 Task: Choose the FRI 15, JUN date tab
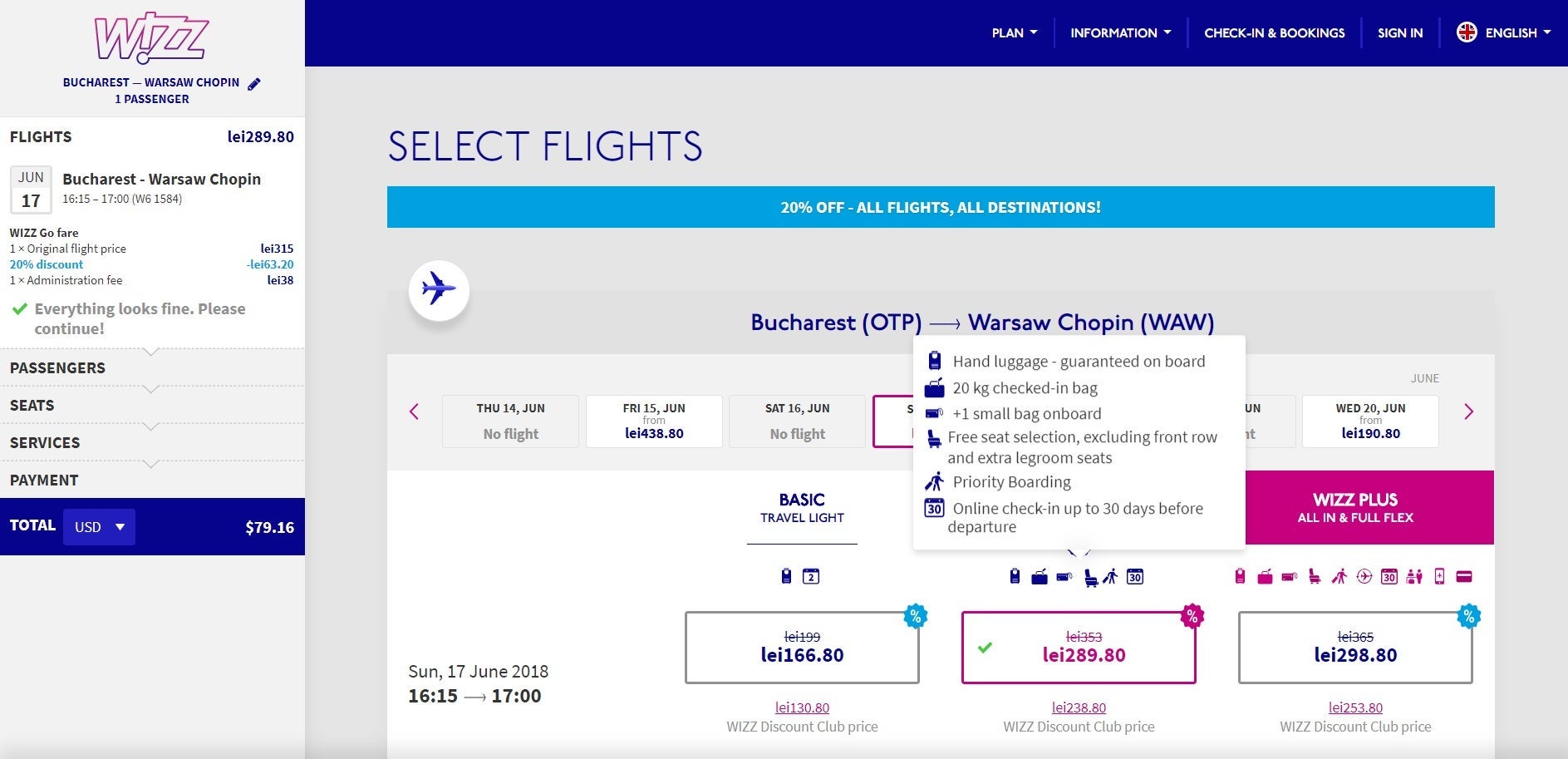[x=654, y=421]
